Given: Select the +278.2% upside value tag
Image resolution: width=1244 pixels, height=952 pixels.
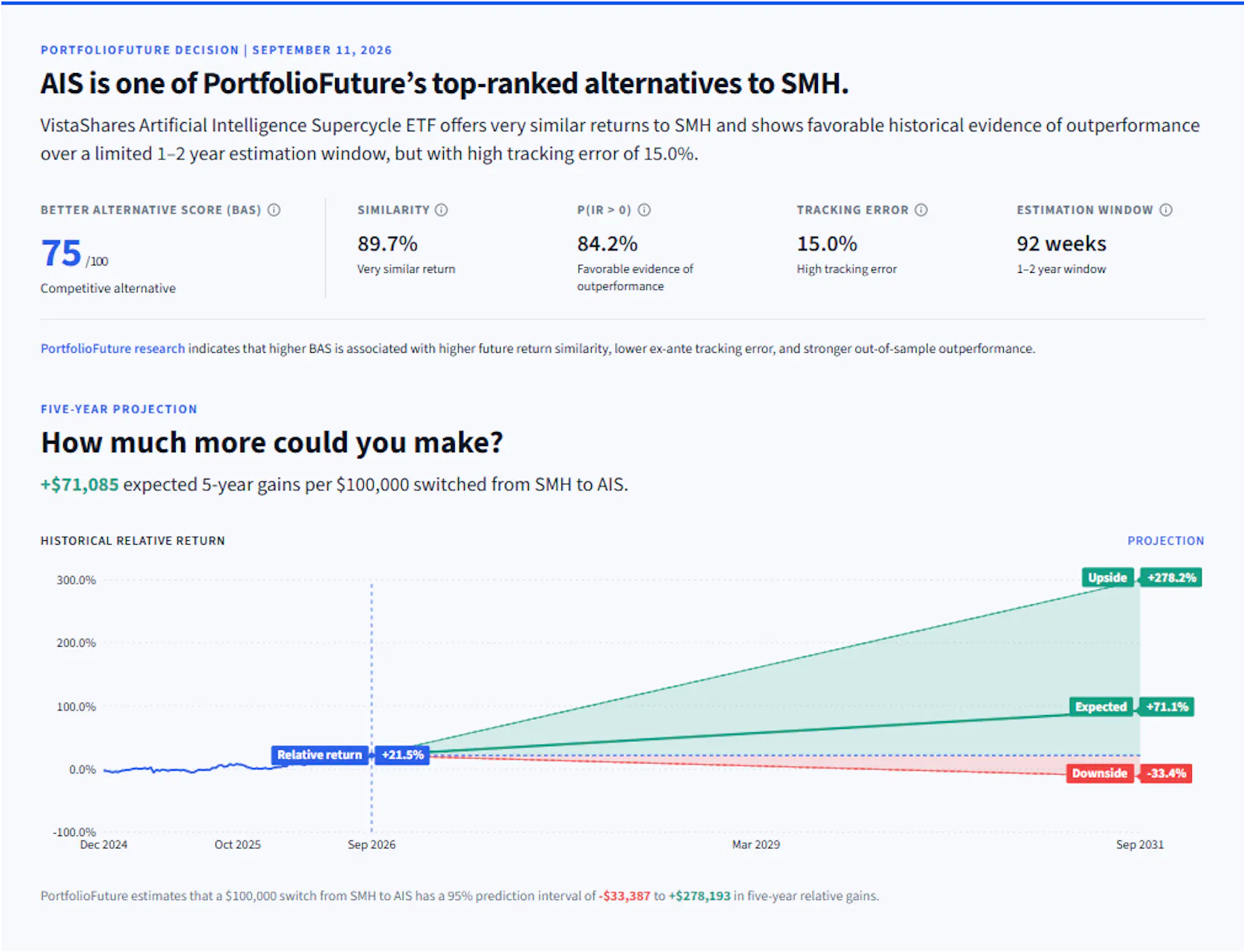Looking at the screenshot, I should point(1171,577).
